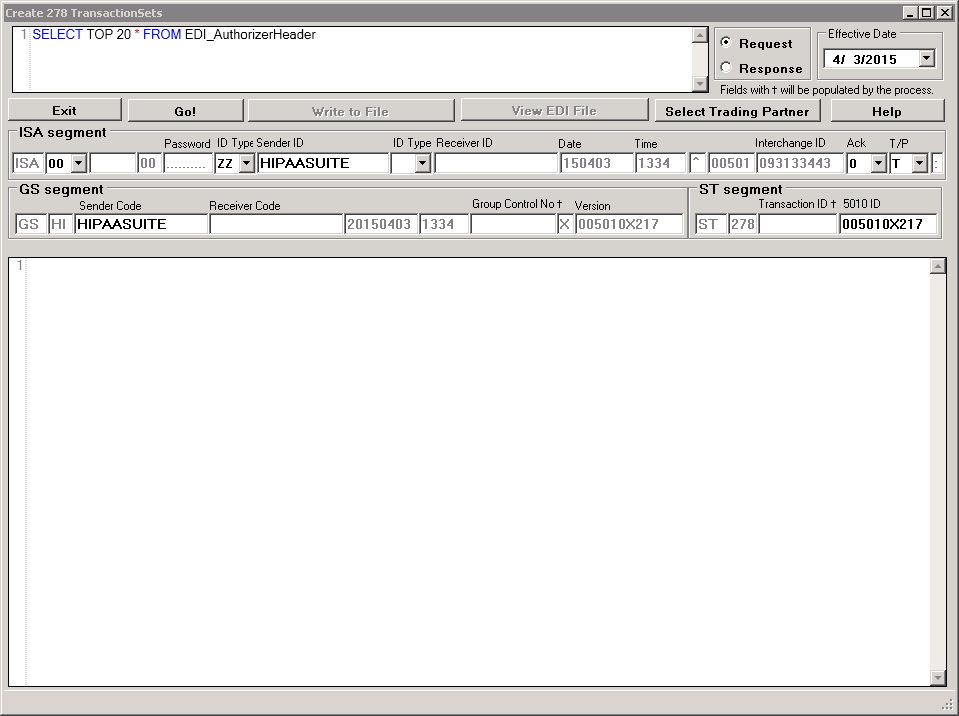959x716 pixels.
Task: Click the Exit button
Action: 64,110
